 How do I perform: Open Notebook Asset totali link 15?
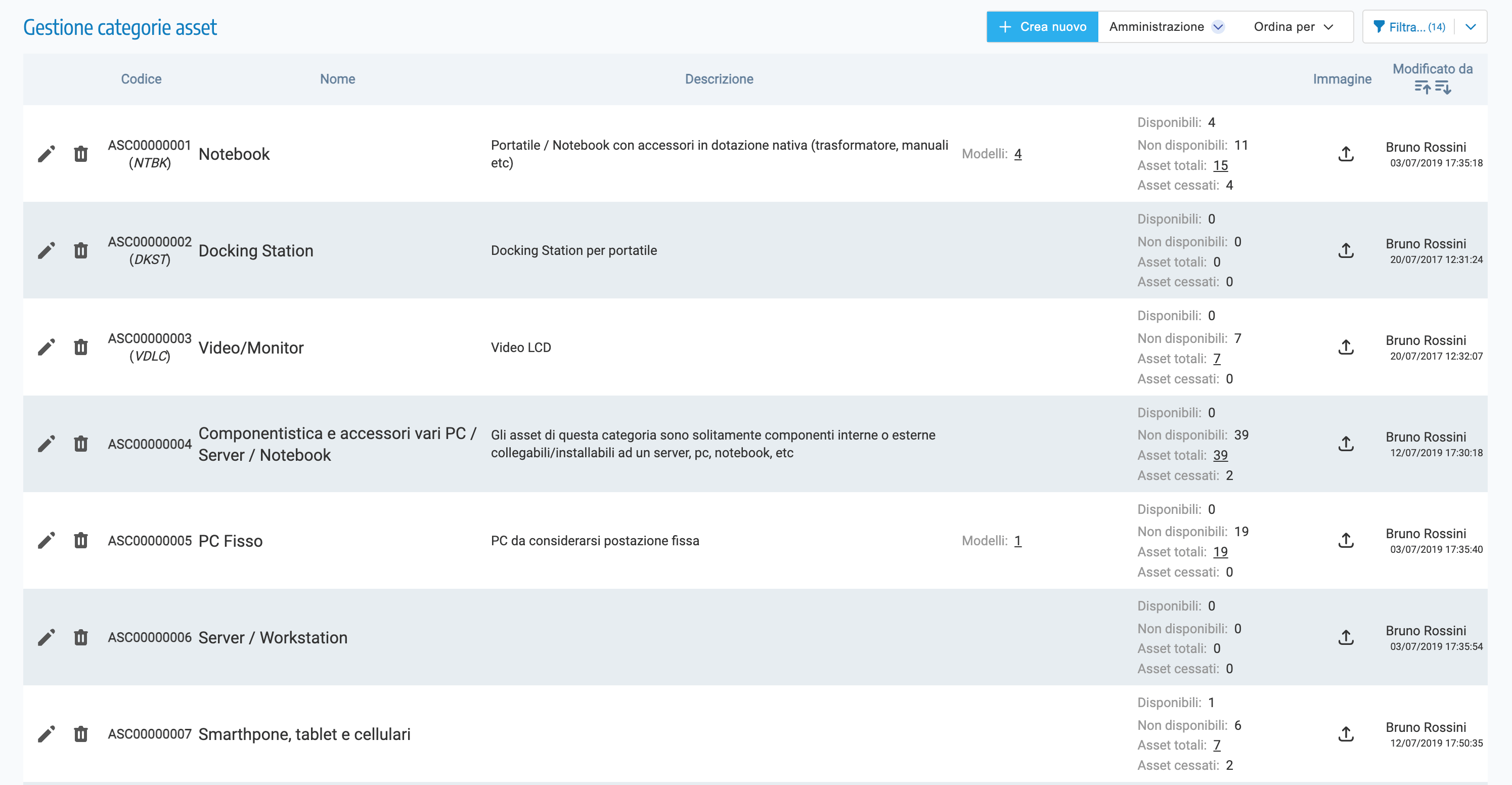[x=1220, y=165]
